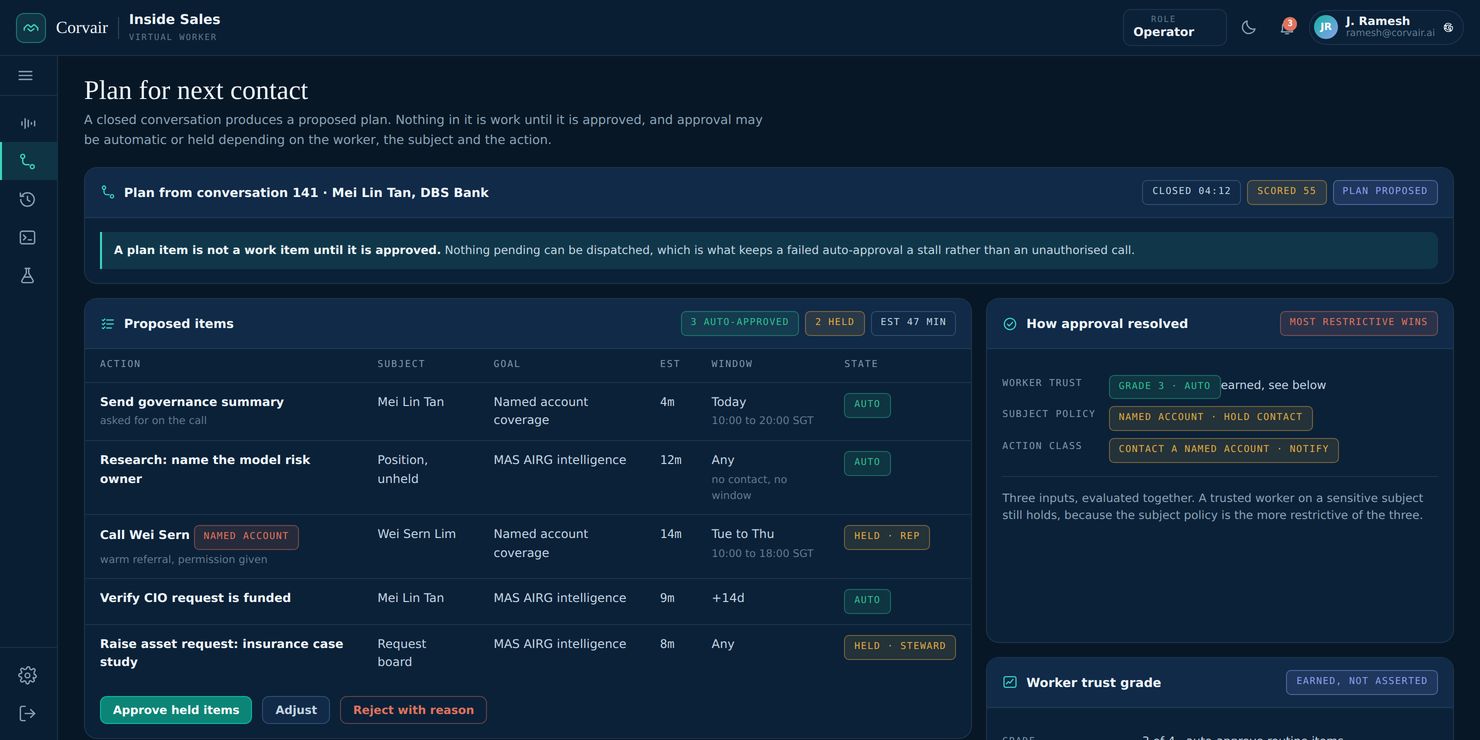This screenshot has width=1480, height=740.
Task: Click the logout icon in sidebar
Action: pos(28,713)
